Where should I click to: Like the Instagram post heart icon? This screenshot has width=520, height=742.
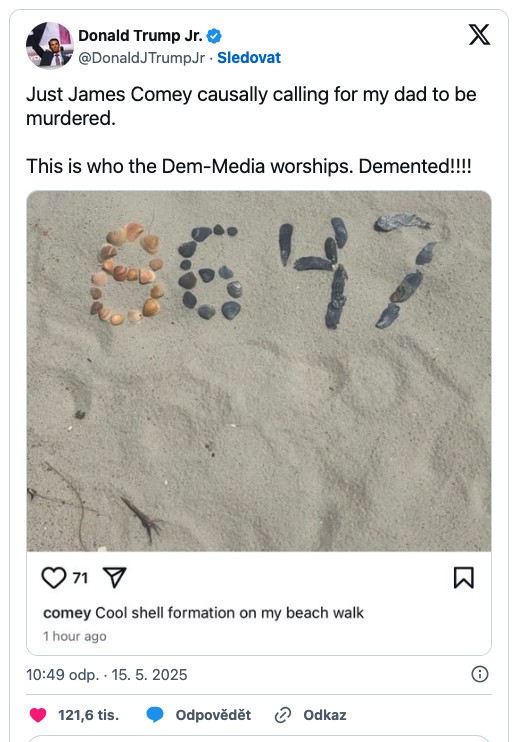54,578
